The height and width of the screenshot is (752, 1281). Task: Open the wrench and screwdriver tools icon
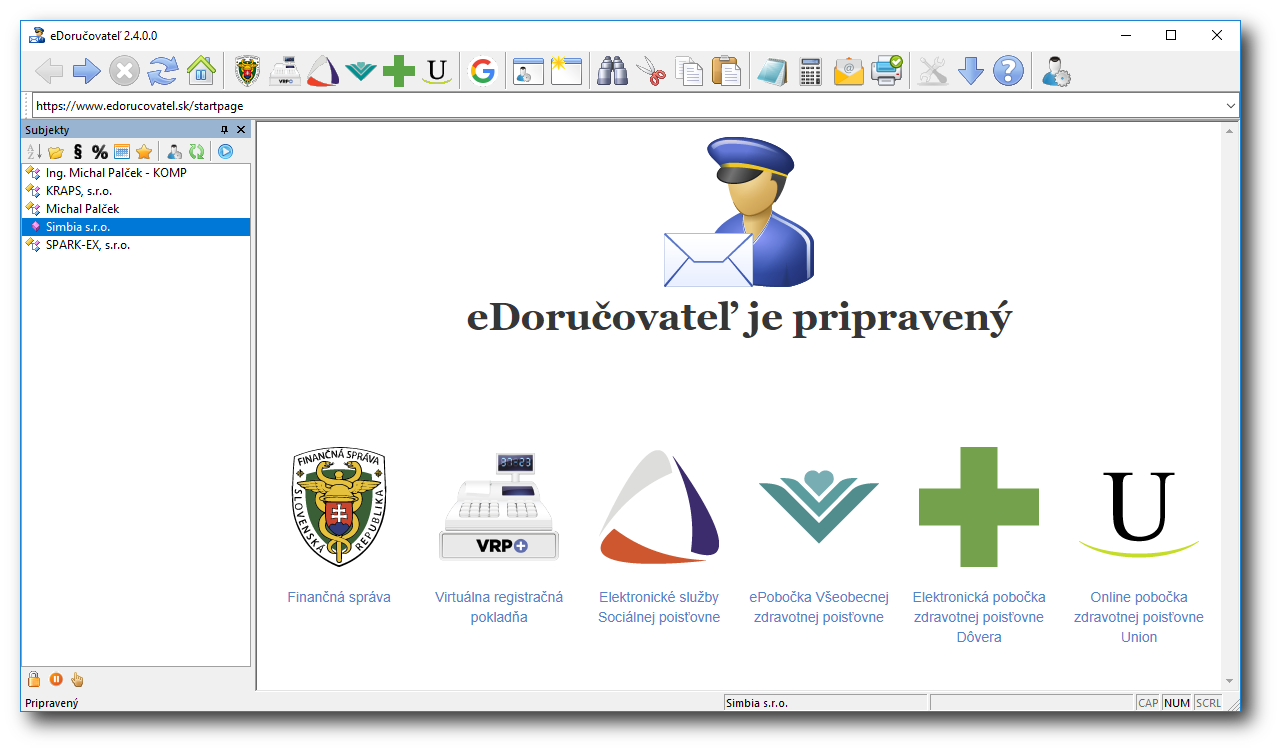932,71
